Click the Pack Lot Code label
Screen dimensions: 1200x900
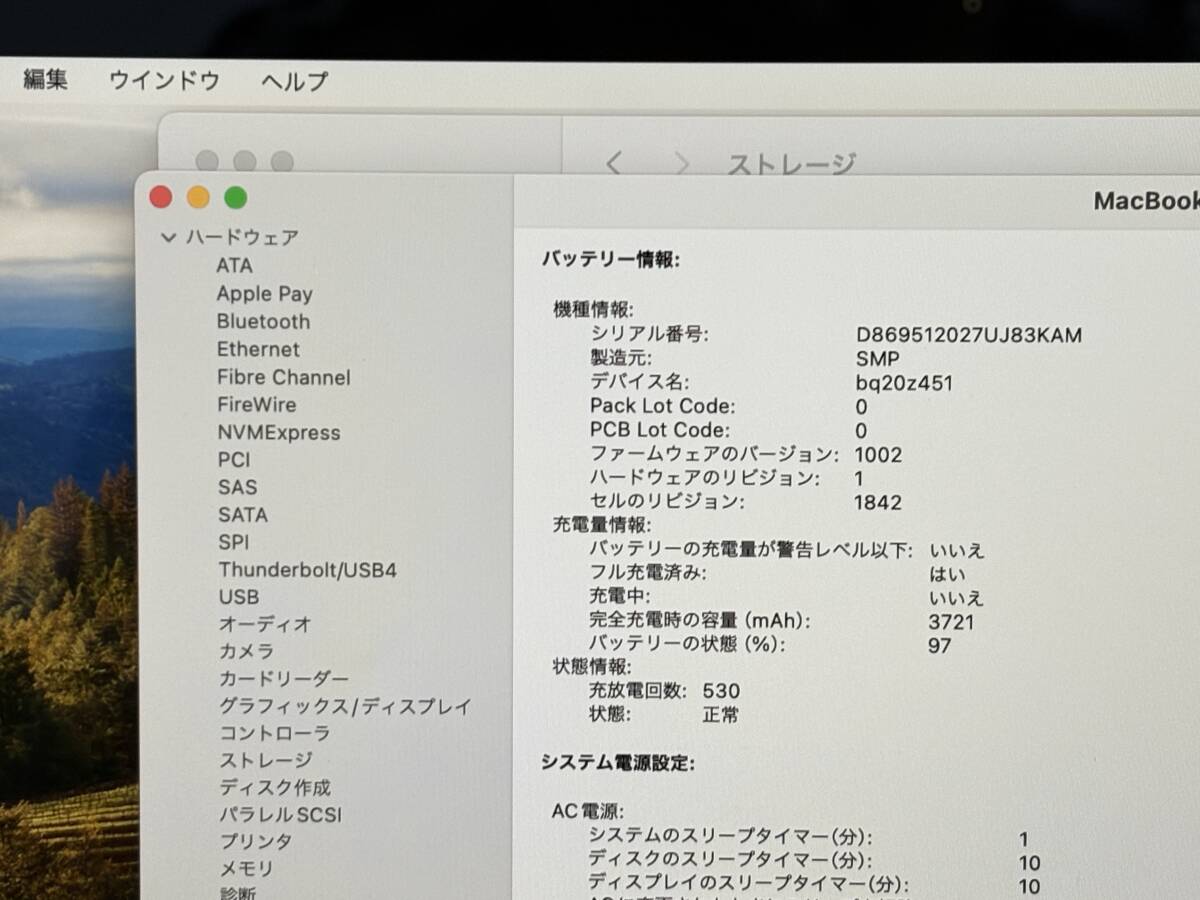[662, 406]
